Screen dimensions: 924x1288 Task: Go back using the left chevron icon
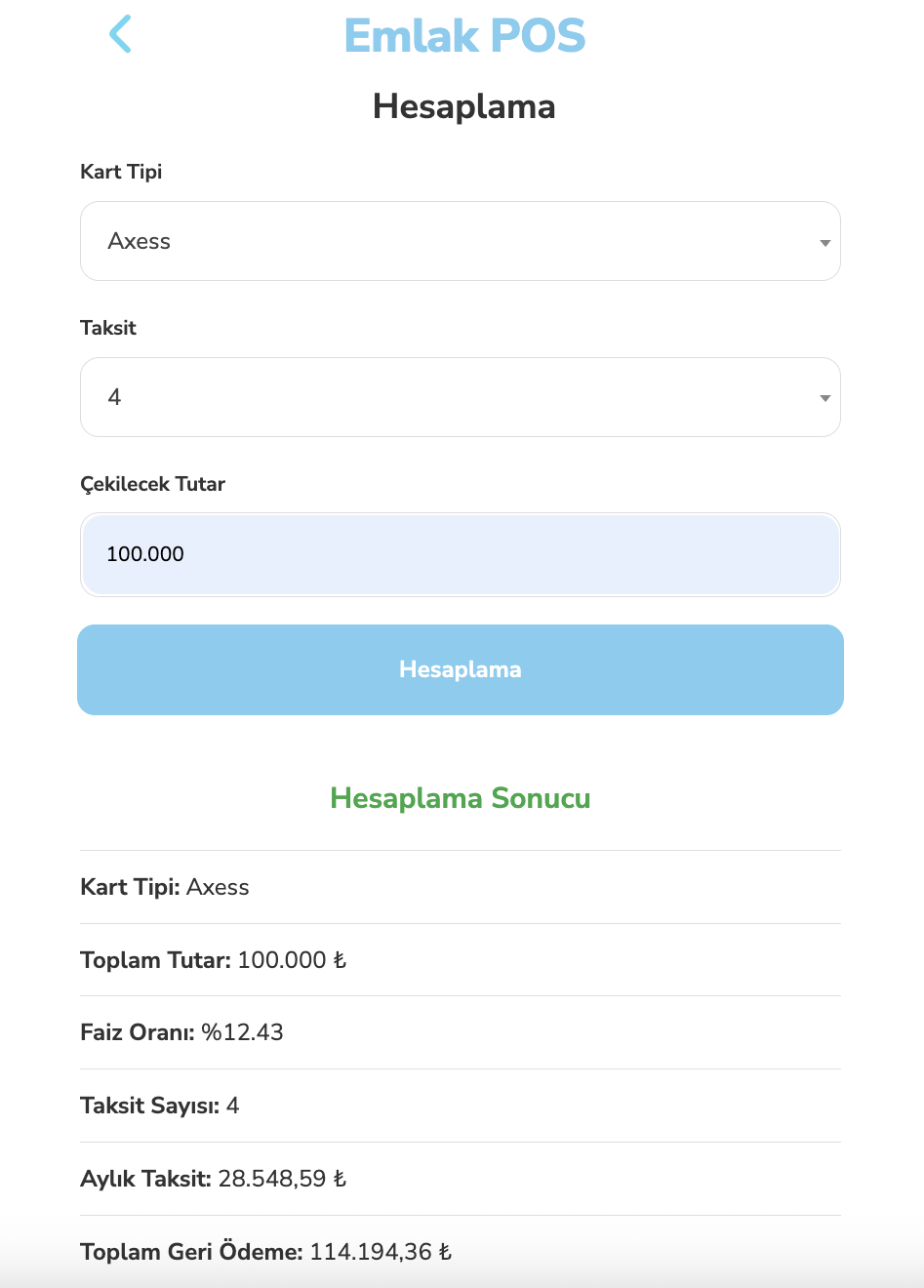(x=120, y=34)
